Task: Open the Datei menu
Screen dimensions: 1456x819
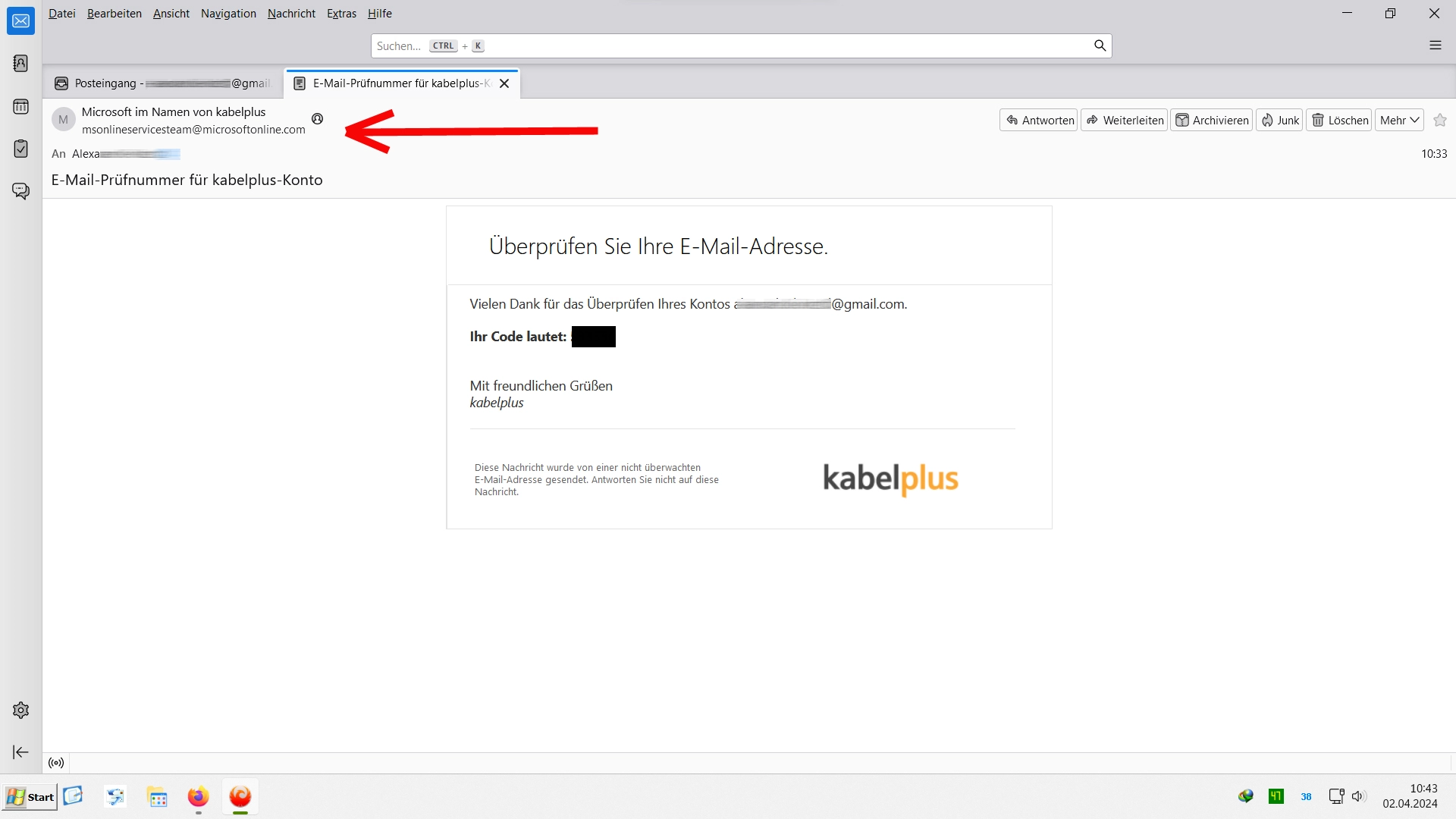Action: click(x=62, y=14)
